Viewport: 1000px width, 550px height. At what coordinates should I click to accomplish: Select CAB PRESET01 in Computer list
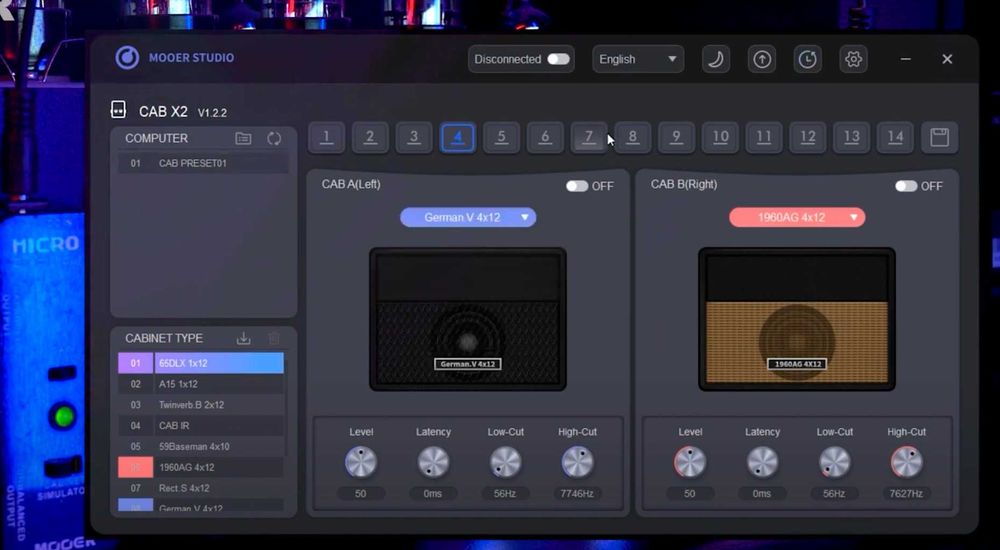(x=203, y=163)
